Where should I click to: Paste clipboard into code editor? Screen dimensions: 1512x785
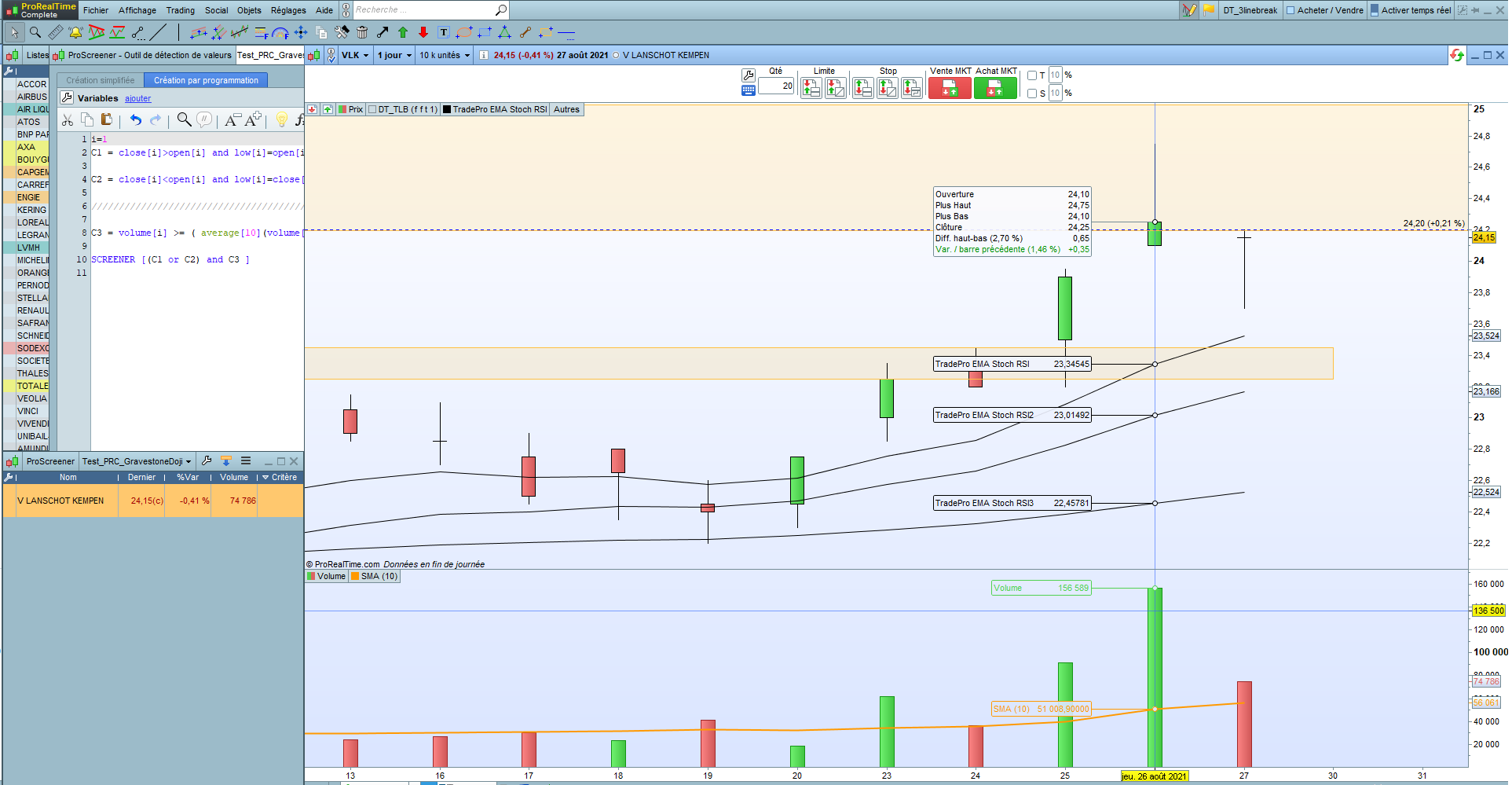click(107, 119)
